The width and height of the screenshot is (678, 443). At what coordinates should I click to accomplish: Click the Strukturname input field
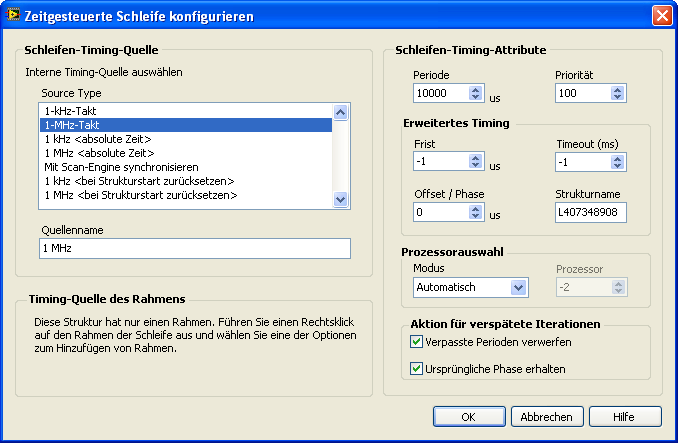click(x=592, y=212)
